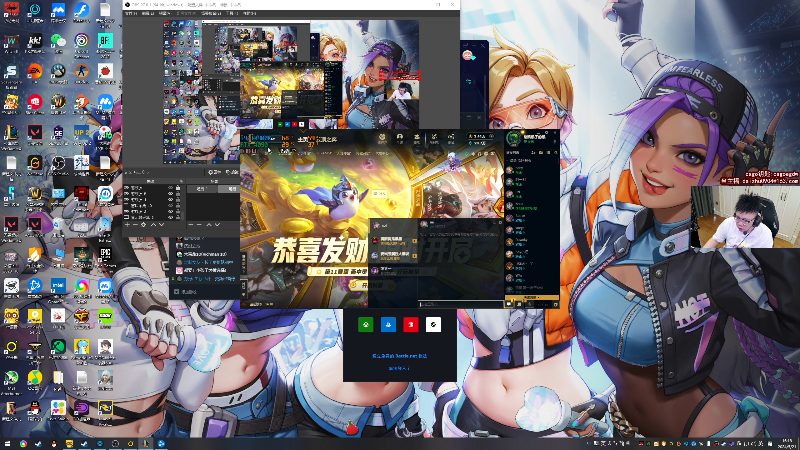Remove the selected OBS source with the minus button
The height and width of the screenshot is (450, 800).
click(135, 224)
